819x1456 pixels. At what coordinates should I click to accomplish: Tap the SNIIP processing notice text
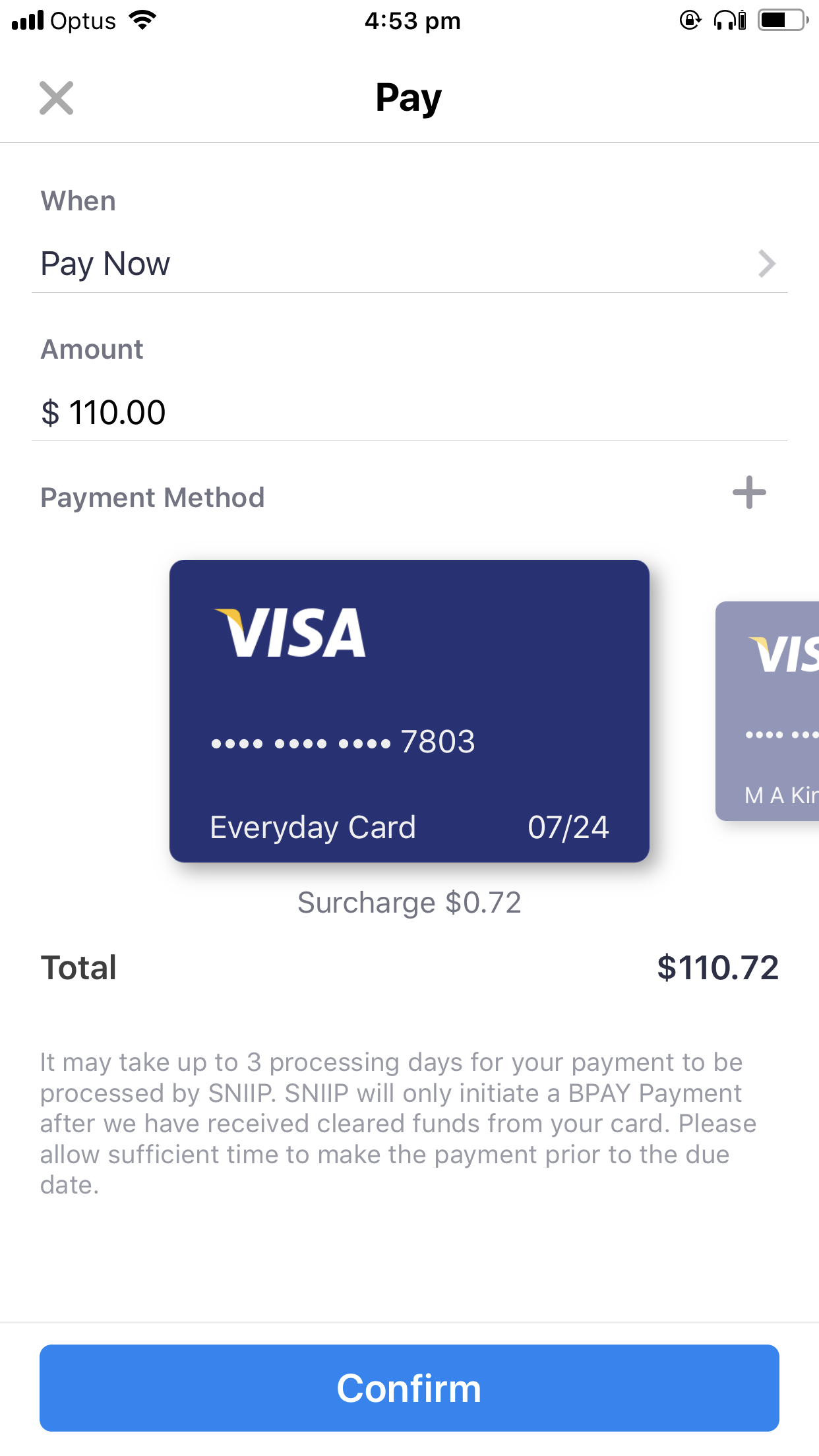[x=396, y=1124]
